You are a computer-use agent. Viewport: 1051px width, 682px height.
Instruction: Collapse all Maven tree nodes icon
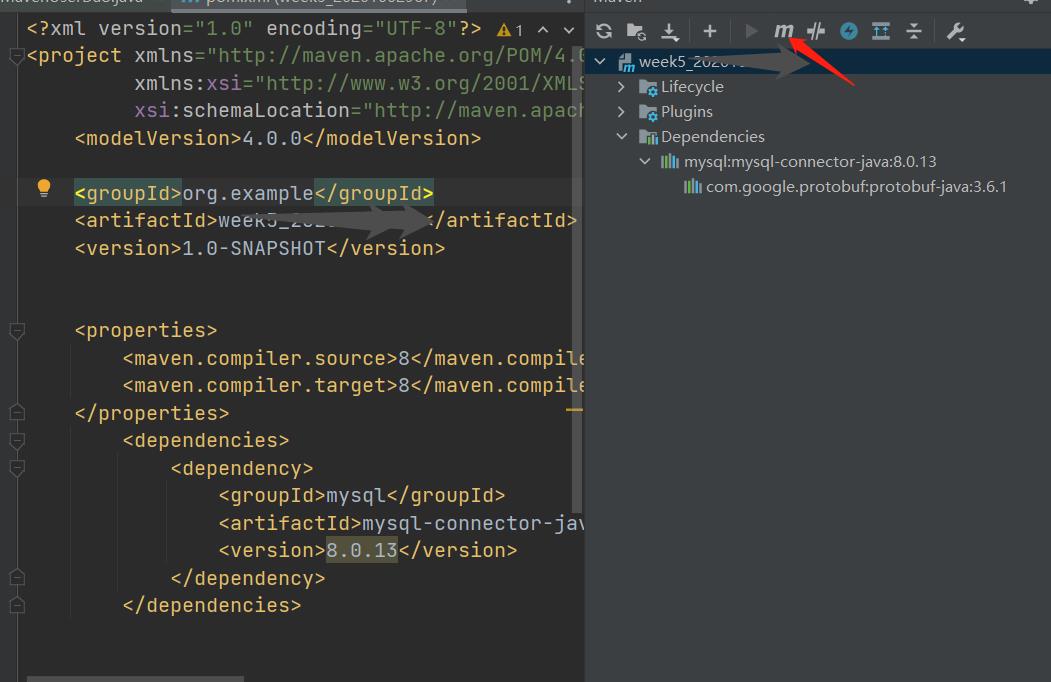[x=914, y=31]
